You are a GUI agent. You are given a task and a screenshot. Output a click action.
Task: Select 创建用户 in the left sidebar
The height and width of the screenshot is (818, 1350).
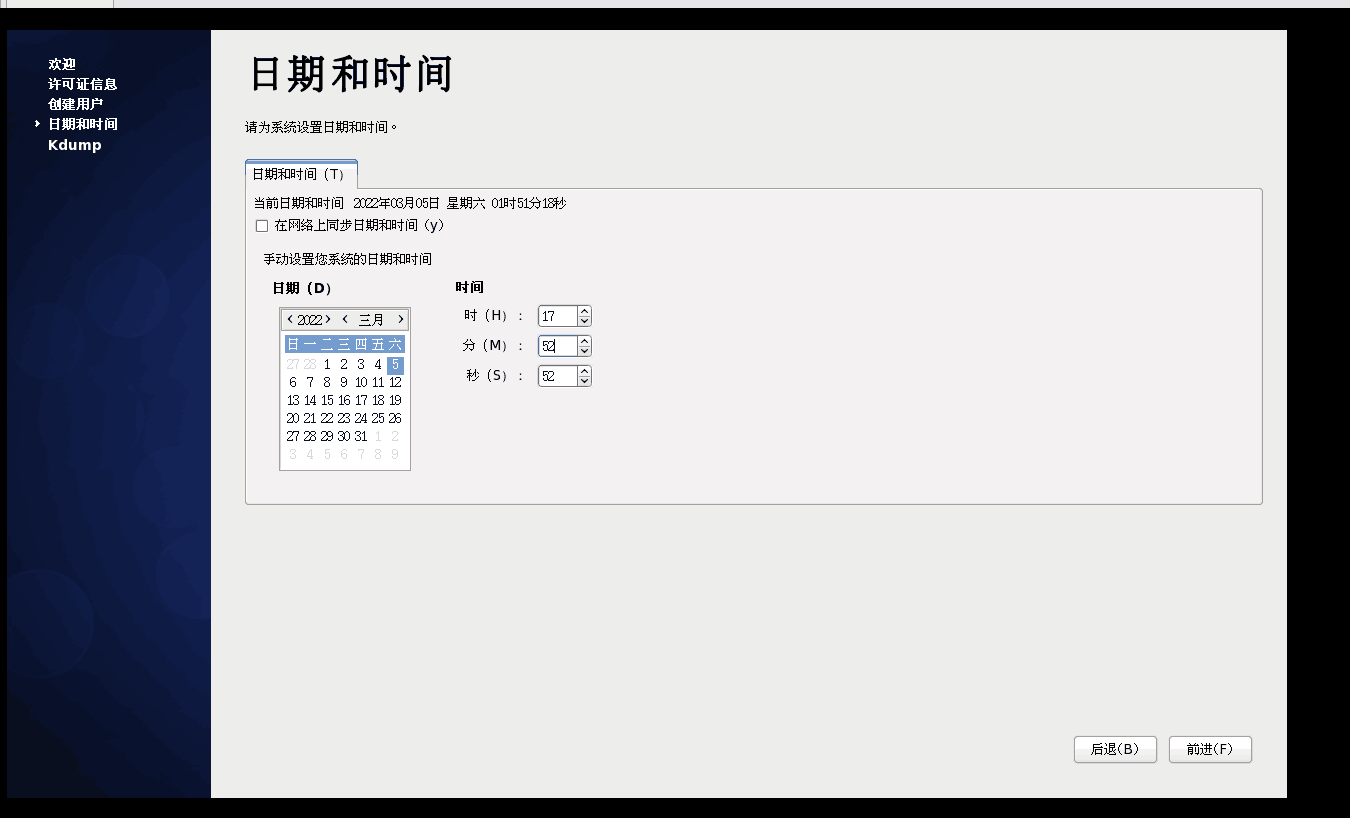(x=74, y=103)
